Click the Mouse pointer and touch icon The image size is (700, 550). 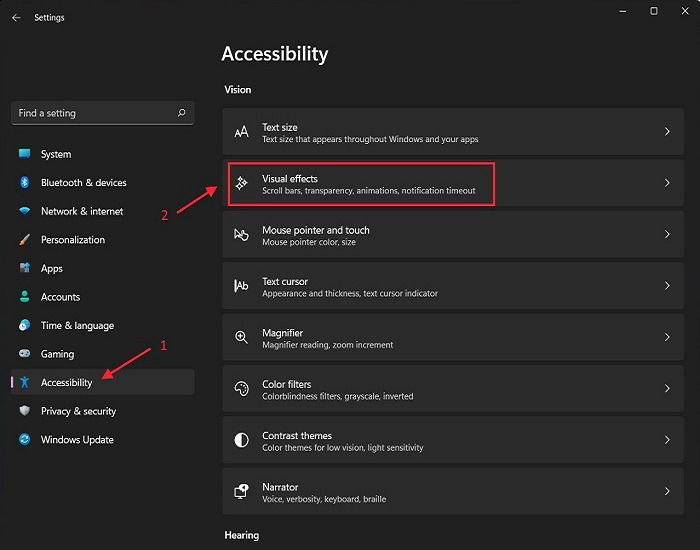(x=242, y=234)
